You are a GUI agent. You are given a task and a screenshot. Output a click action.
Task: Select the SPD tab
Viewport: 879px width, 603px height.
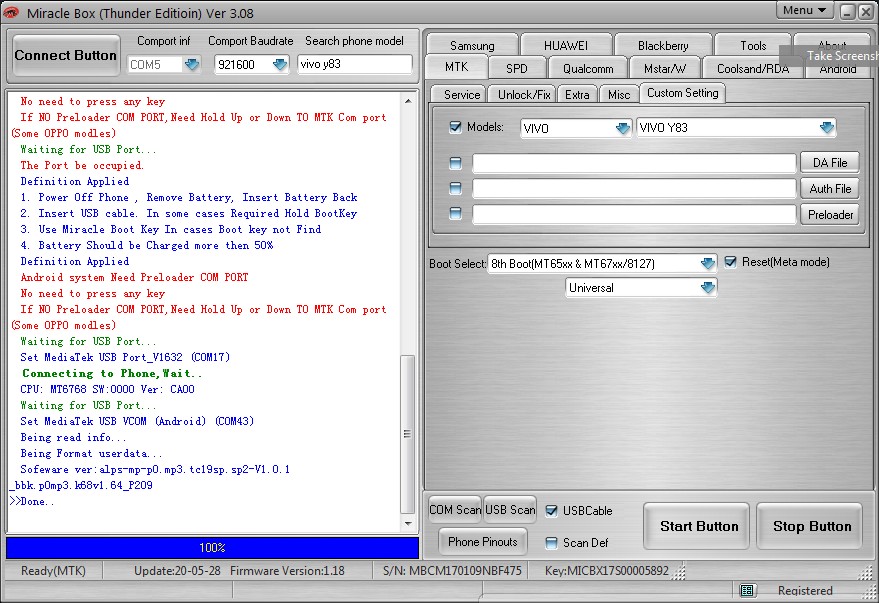516,68
